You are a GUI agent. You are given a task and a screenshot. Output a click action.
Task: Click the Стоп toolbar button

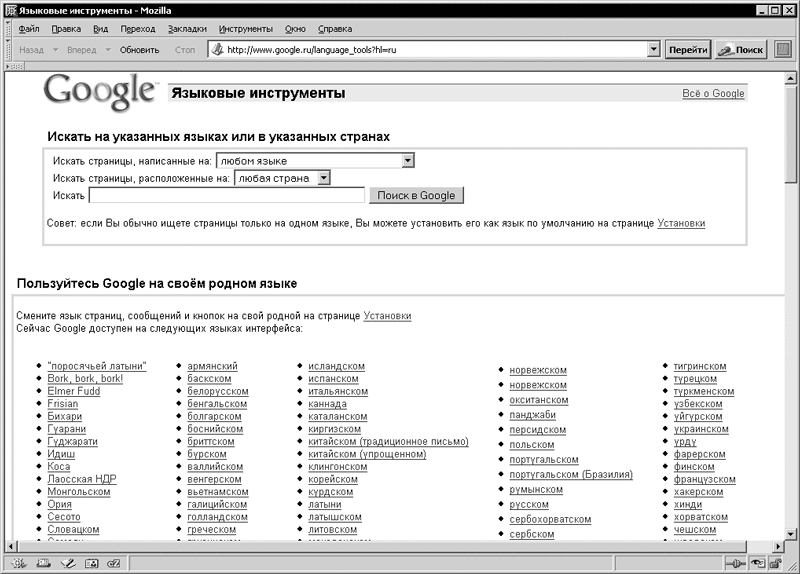(x=185, y=50)
